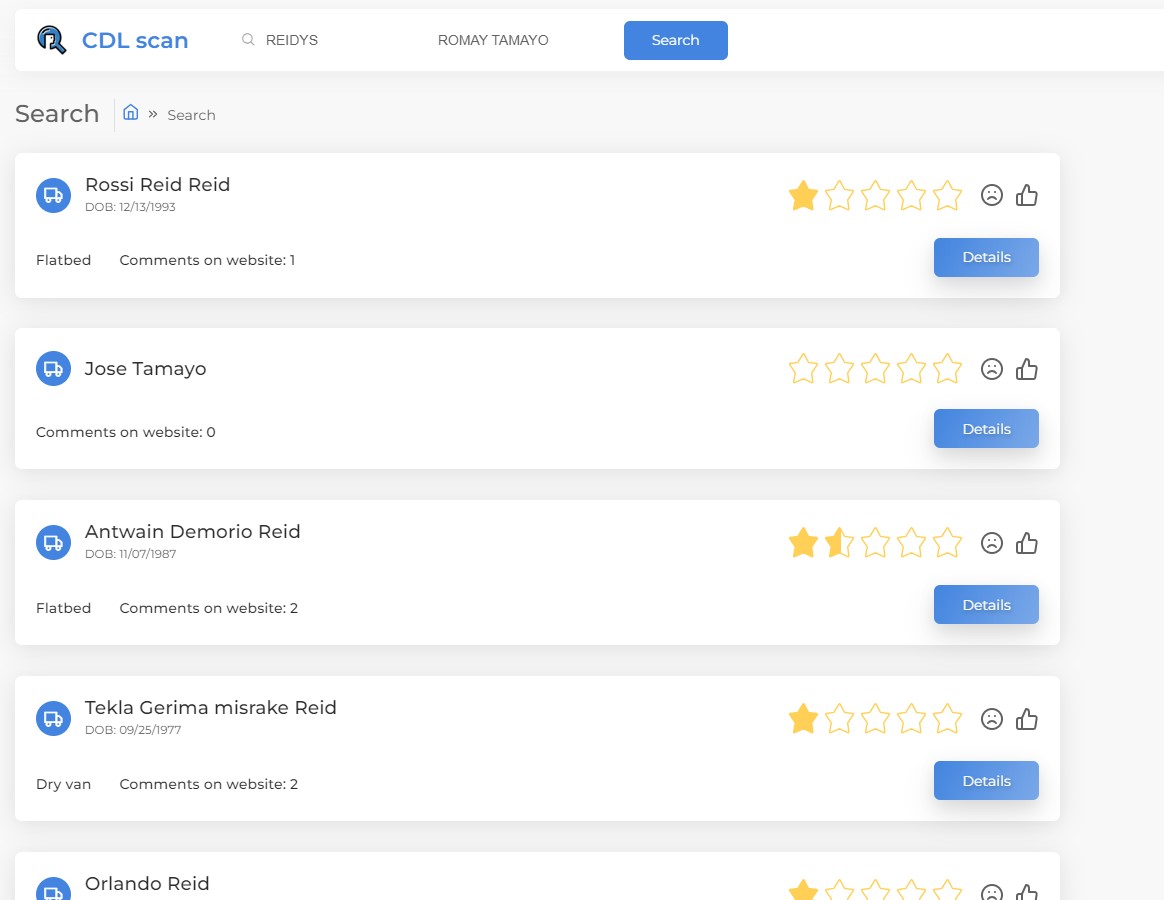The image size is (1164, 900).
Task: Open the CDL scan home link text
Action: tap(134, 40)
